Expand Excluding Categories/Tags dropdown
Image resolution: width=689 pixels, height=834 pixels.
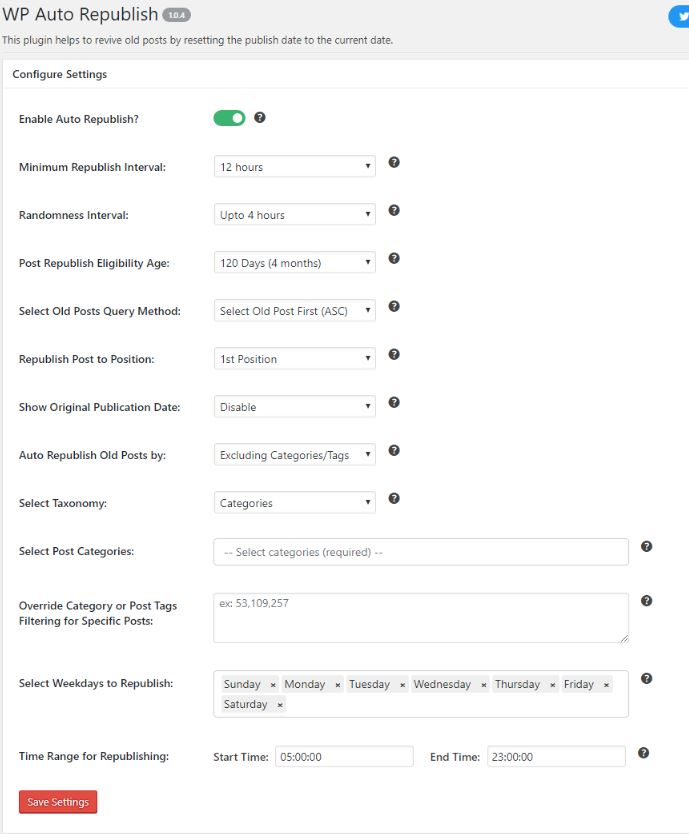coord(295,455)
